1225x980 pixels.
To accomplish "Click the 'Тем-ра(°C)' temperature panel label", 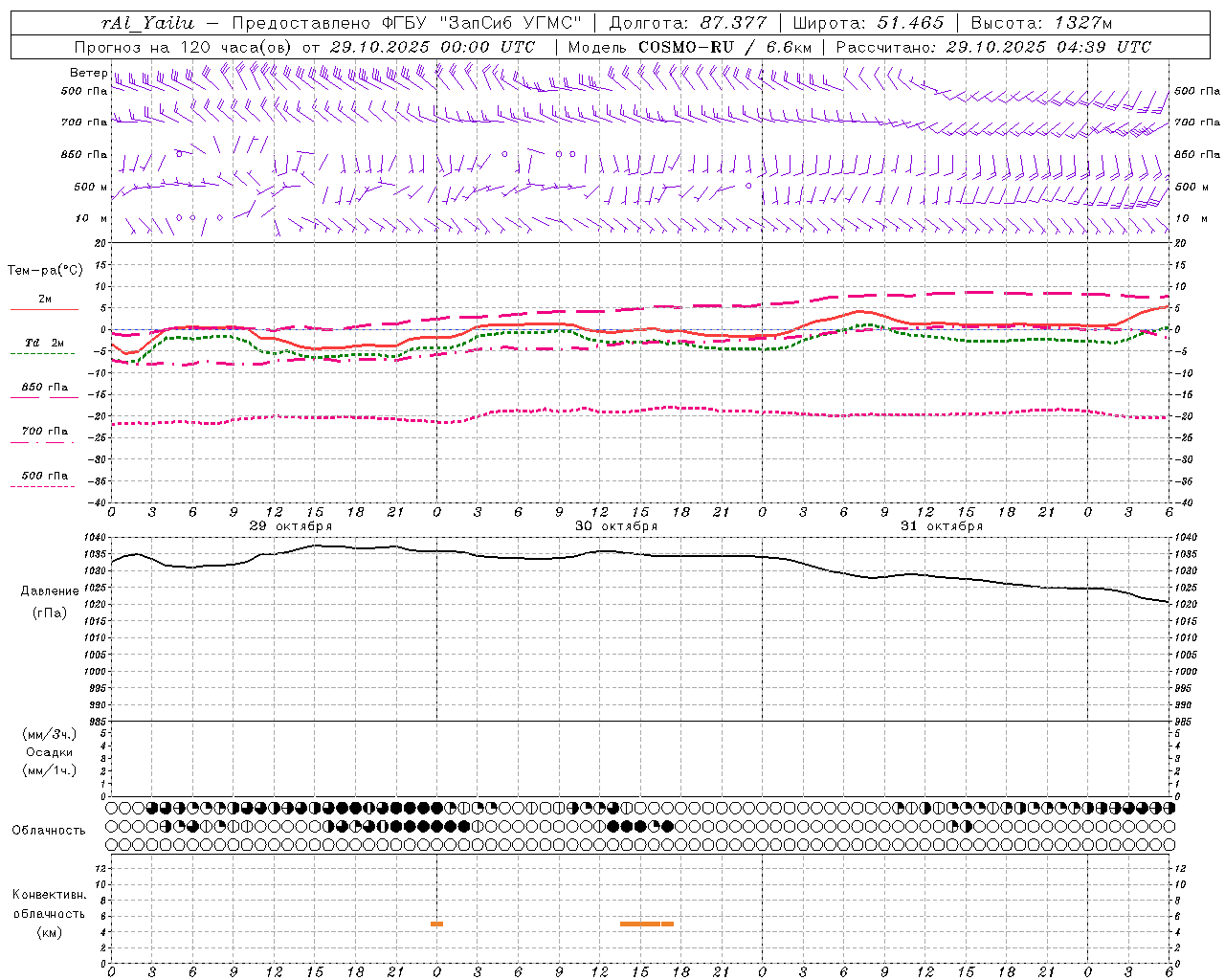I will [45, 271].
